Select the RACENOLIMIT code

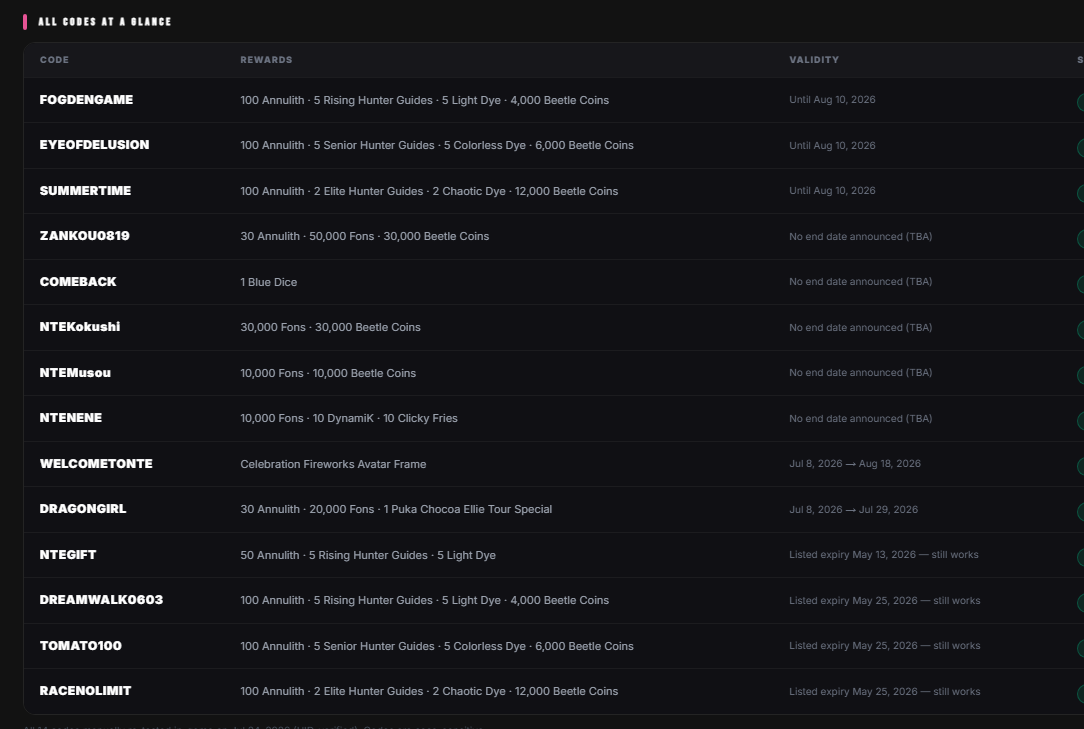[85, 690]
